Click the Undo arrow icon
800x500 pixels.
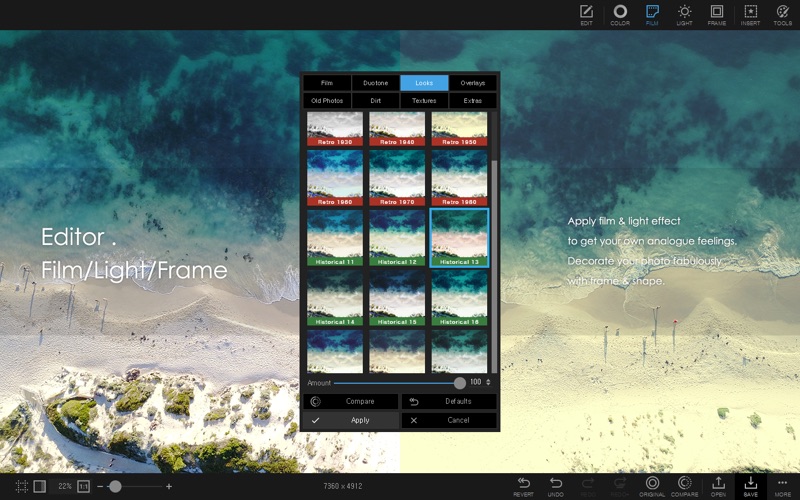556,485
